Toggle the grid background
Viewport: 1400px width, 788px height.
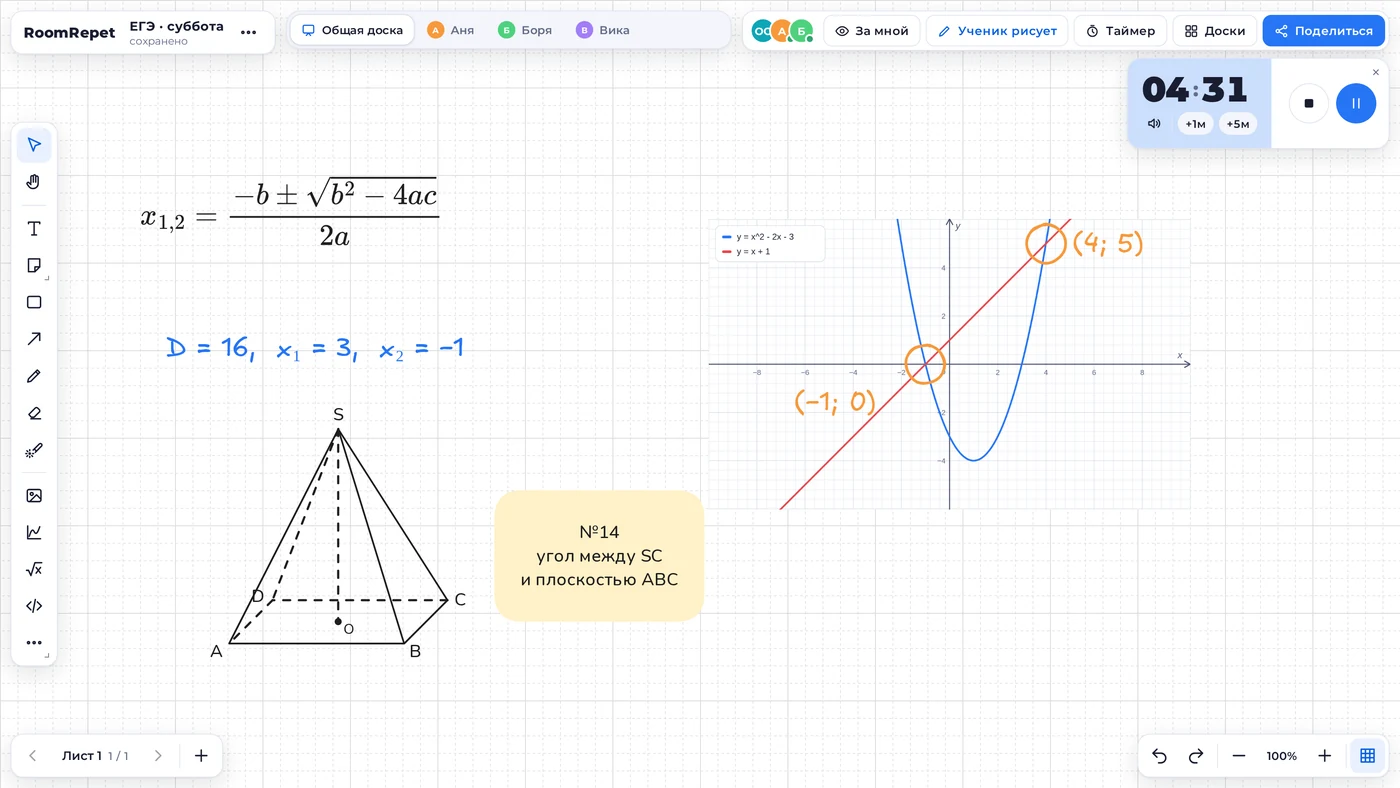pos(1368,756)
